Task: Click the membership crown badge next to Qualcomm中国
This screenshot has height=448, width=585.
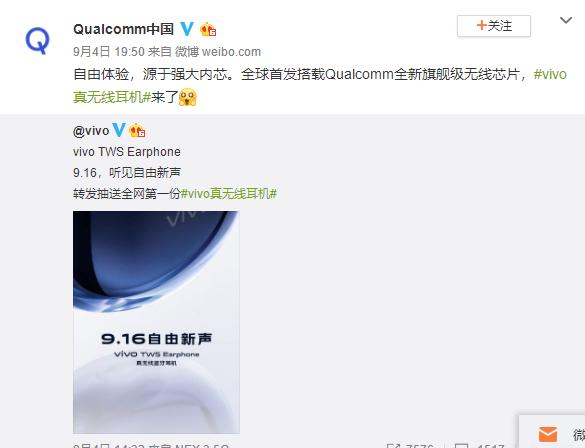Action: coord(208,29)
